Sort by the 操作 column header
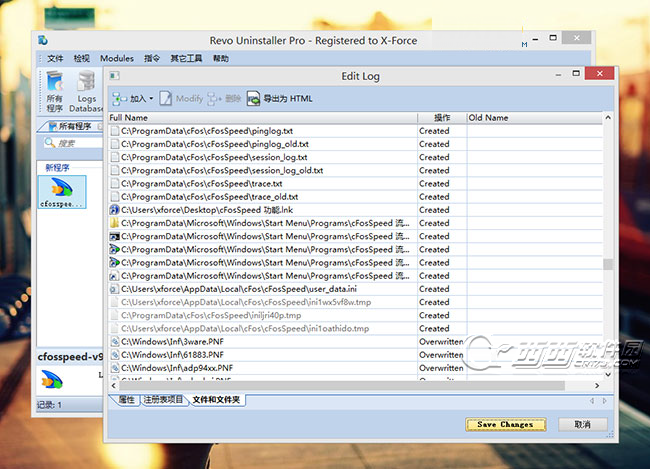The height and width of the screenshot is (469, 650). [442, 118]
